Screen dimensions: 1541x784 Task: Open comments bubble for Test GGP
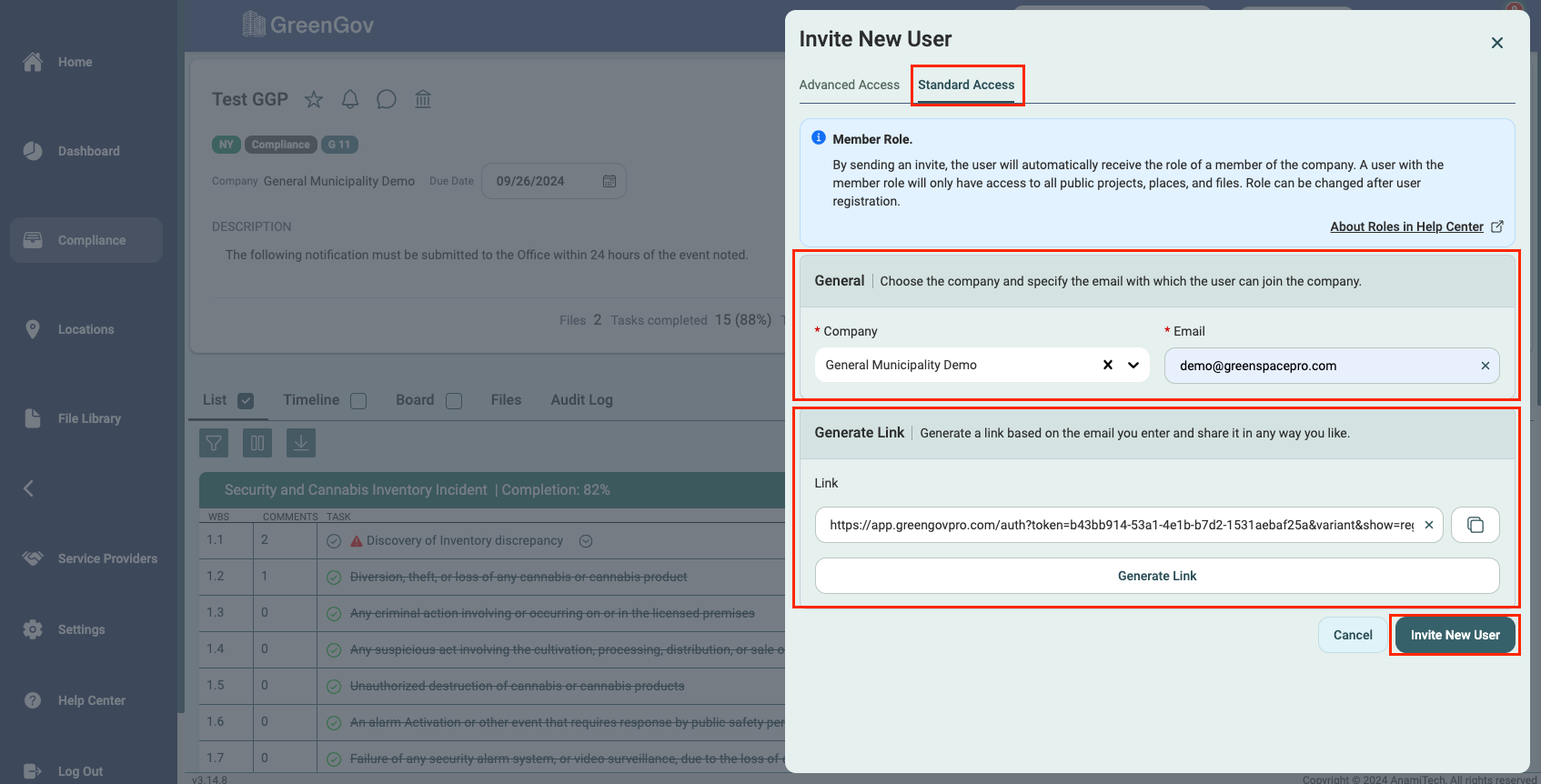[x=387, y=99]
